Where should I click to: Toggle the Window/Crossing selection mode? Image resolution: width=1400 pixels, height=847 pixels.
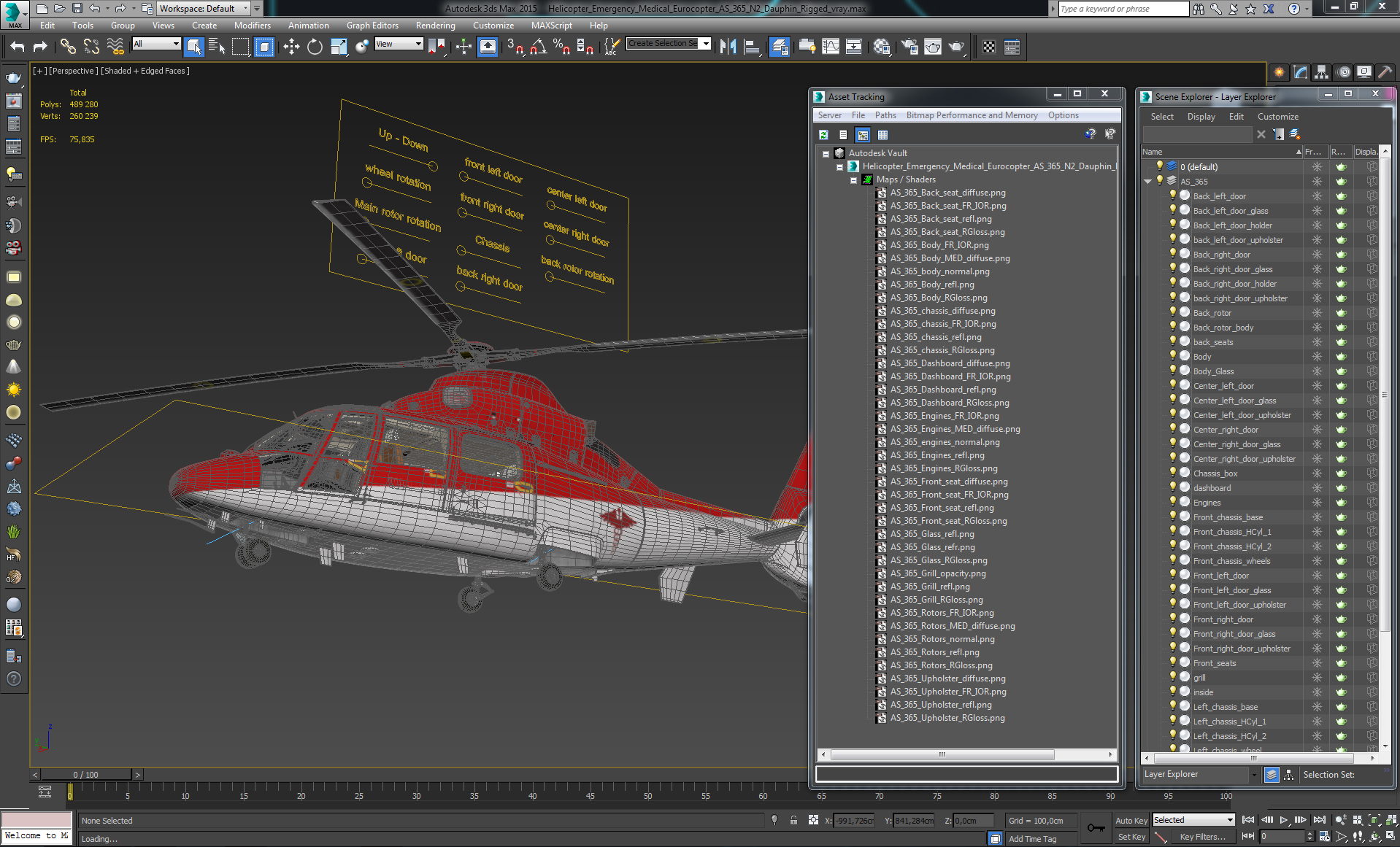coord(264,47)
